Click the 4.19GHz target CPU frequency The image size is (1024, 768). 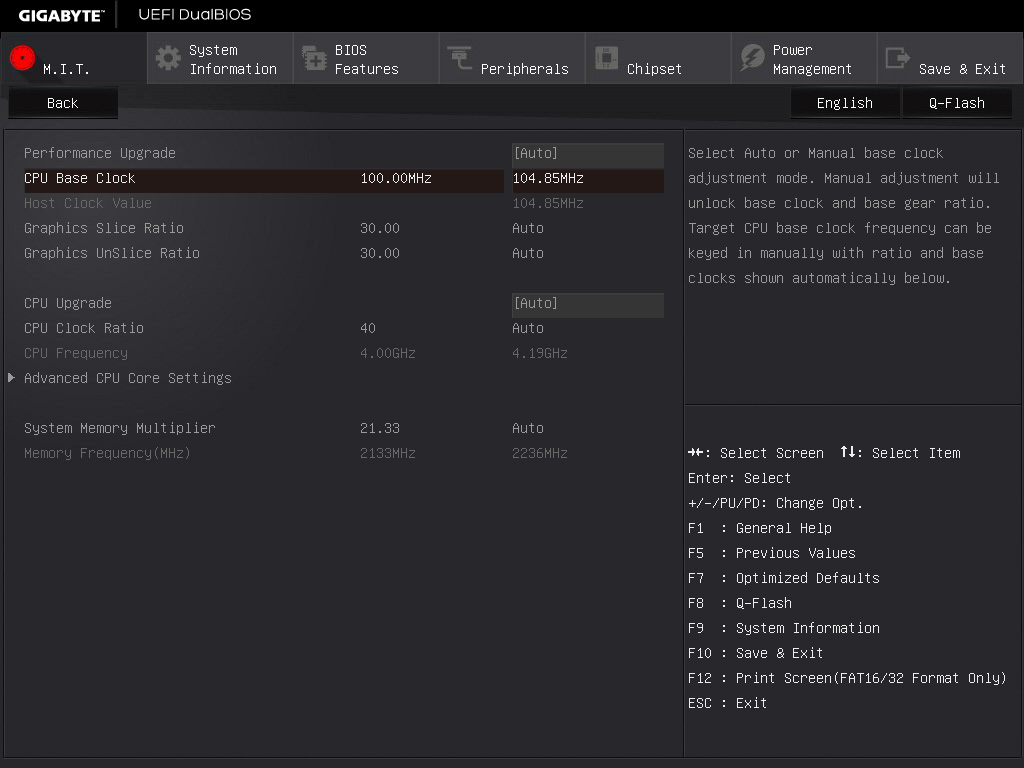pos(539,353)
